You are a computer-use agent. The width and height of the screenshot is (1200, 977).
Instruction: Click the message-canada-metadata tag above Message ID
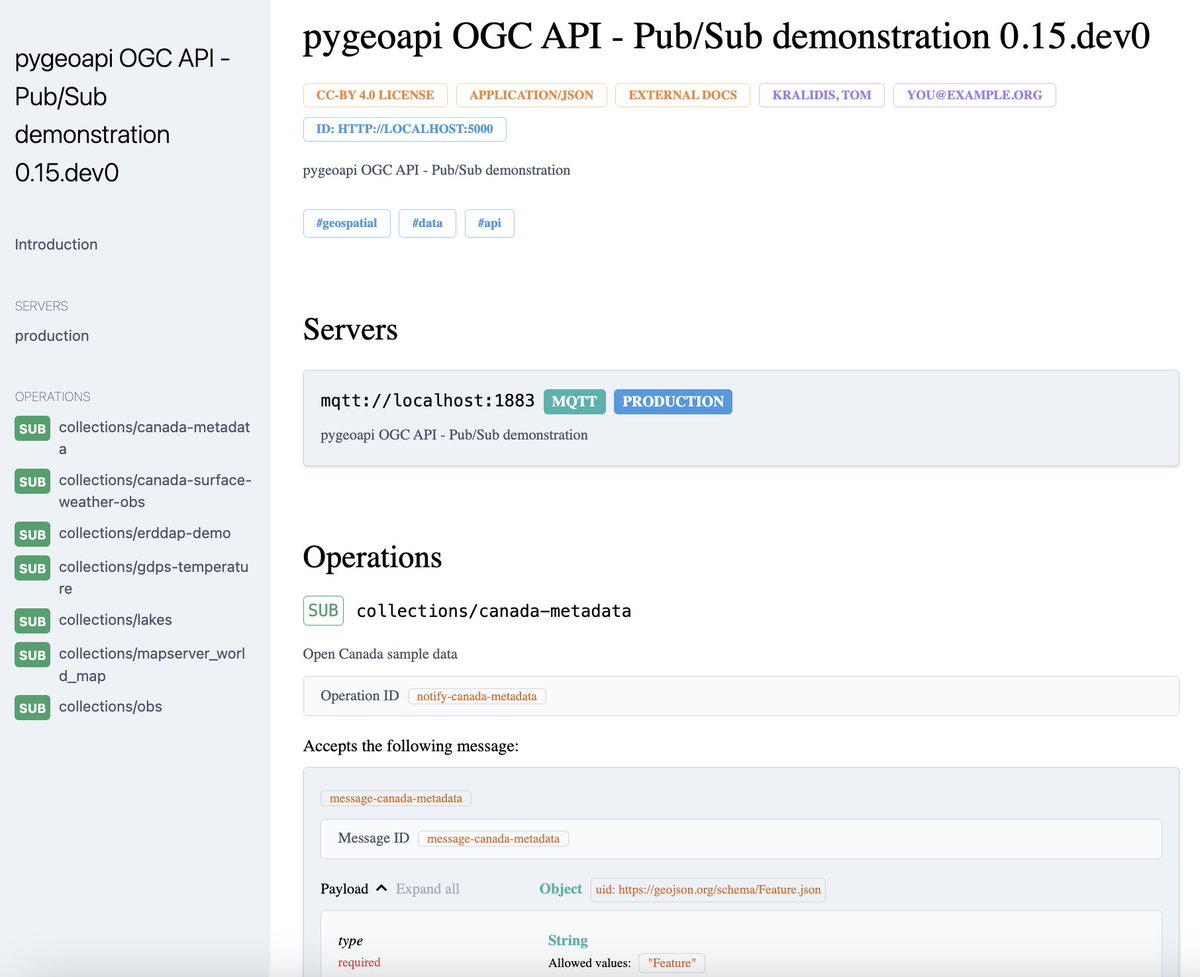pos(396,798)
